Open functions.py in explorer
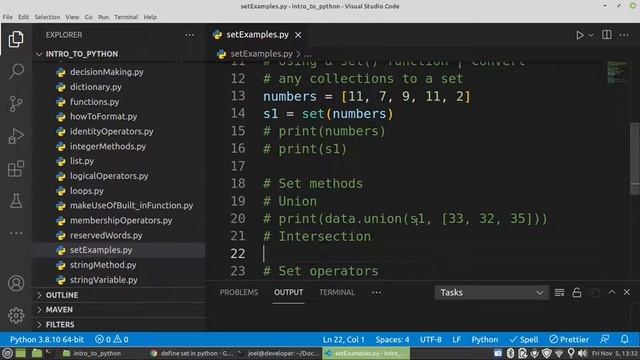 pos(94,102)
